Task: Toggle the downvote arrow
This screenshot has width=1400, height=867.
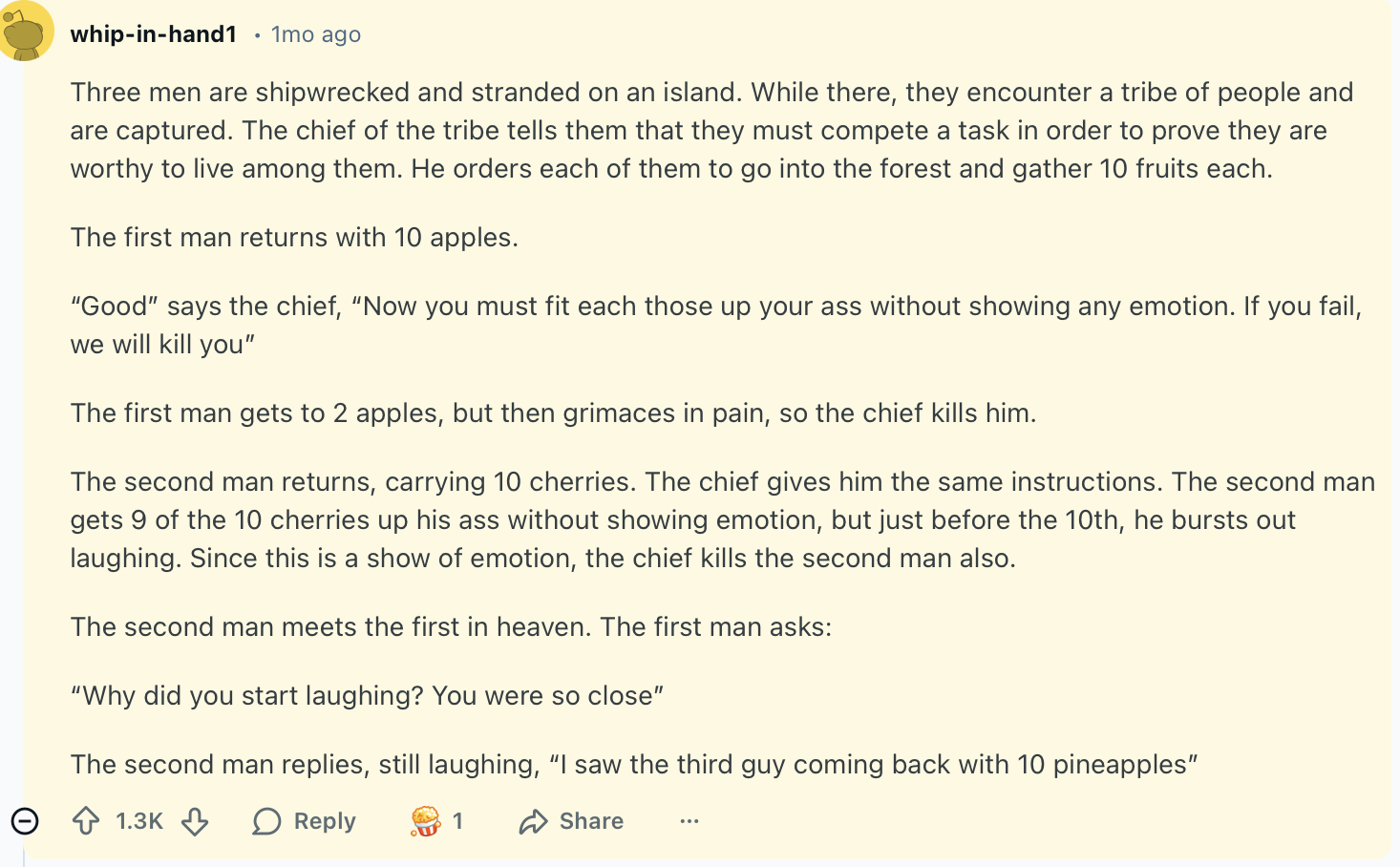Action: pyautogui.click(x=195, y=821)
